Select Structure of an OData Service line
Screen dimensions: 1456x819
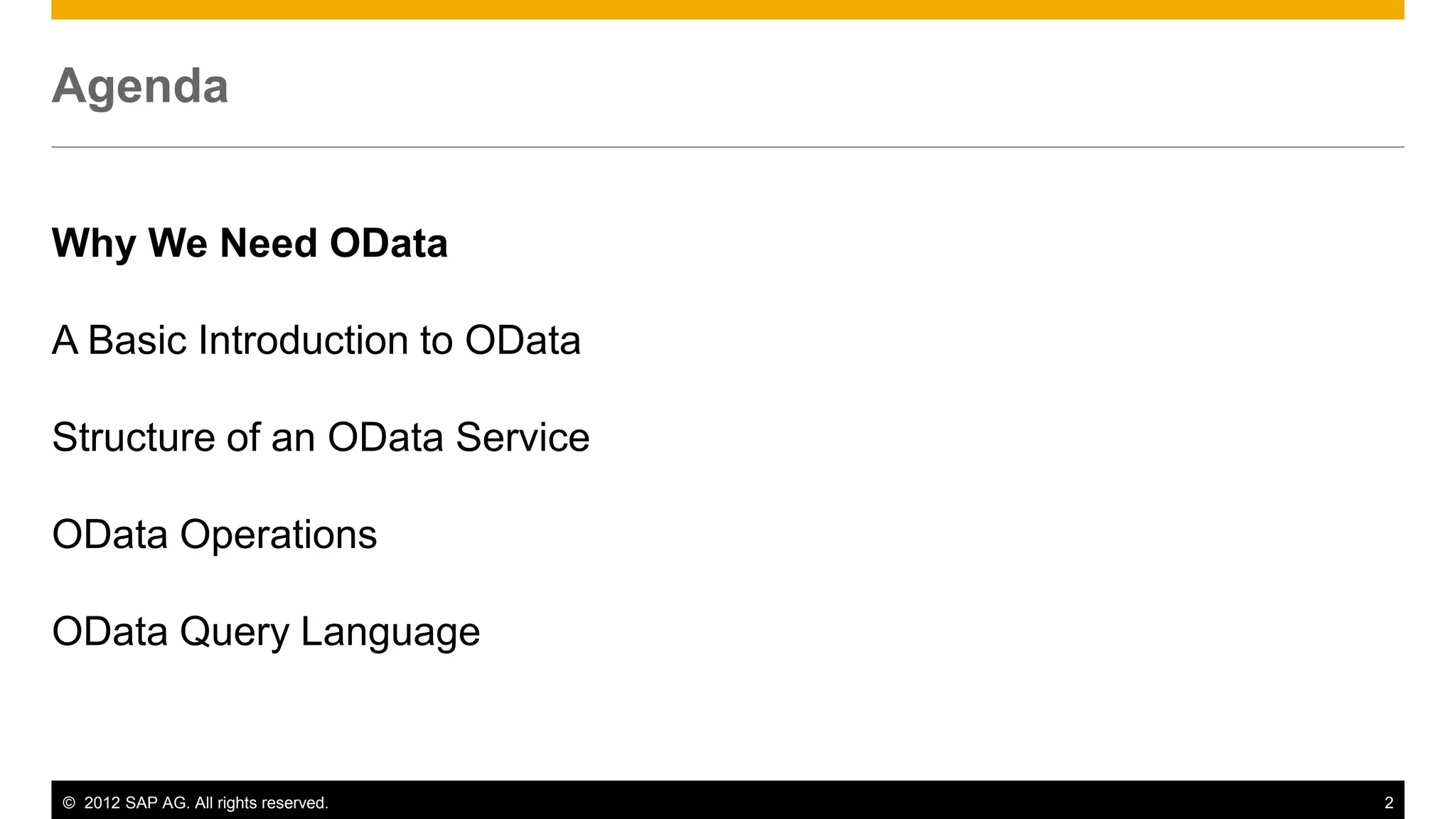point(321,437)
